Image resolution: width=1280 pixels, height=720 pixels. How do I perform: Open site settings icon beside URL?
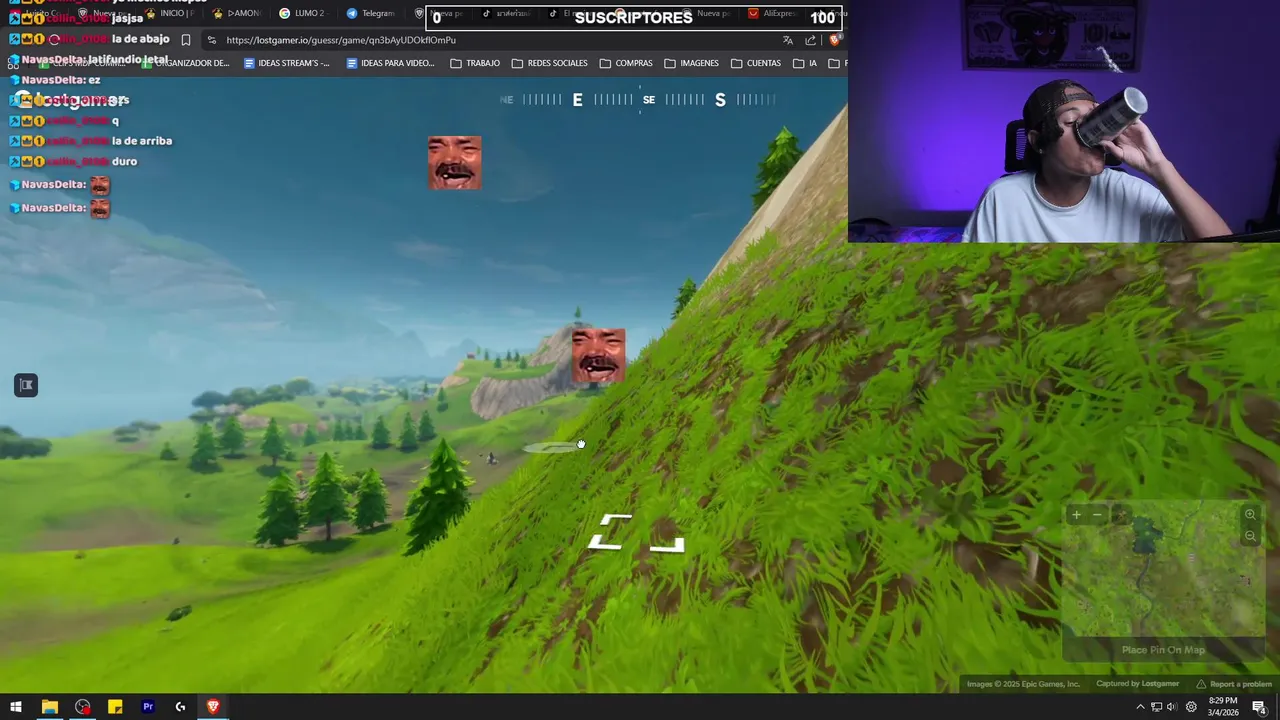click(x=211, y=40)
